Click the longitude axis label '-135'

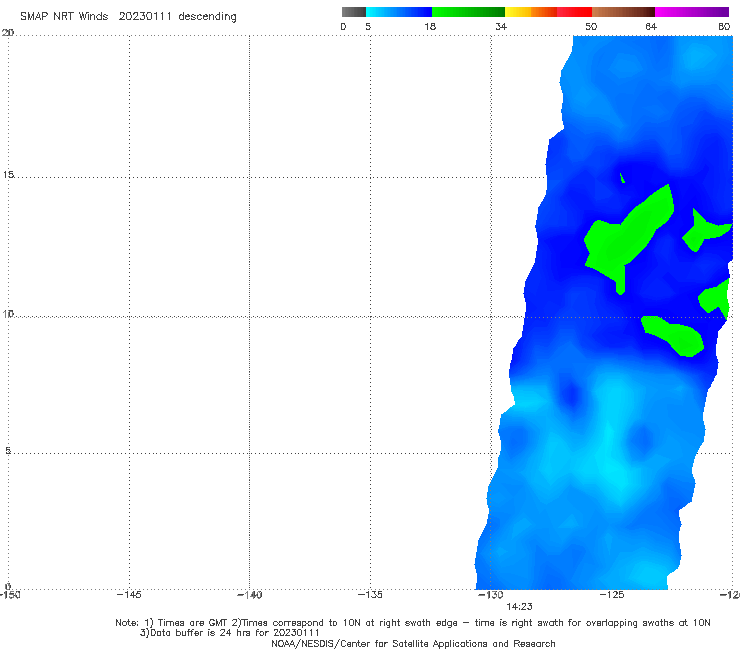370,595
